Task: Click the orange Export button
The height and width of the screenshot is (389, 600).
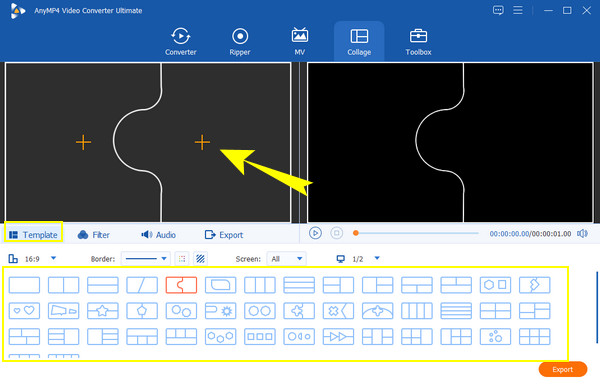Action: pyautogui.click(x=562, y=369)
